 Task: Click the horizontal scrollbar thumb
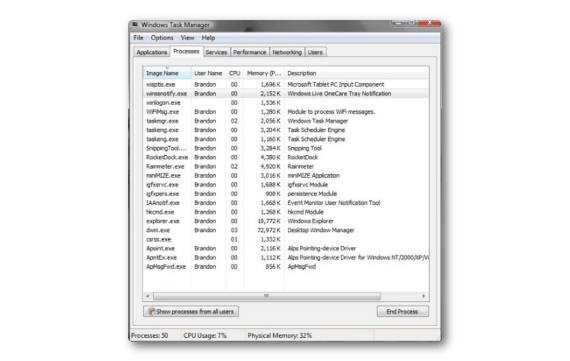tap(267, 296)
